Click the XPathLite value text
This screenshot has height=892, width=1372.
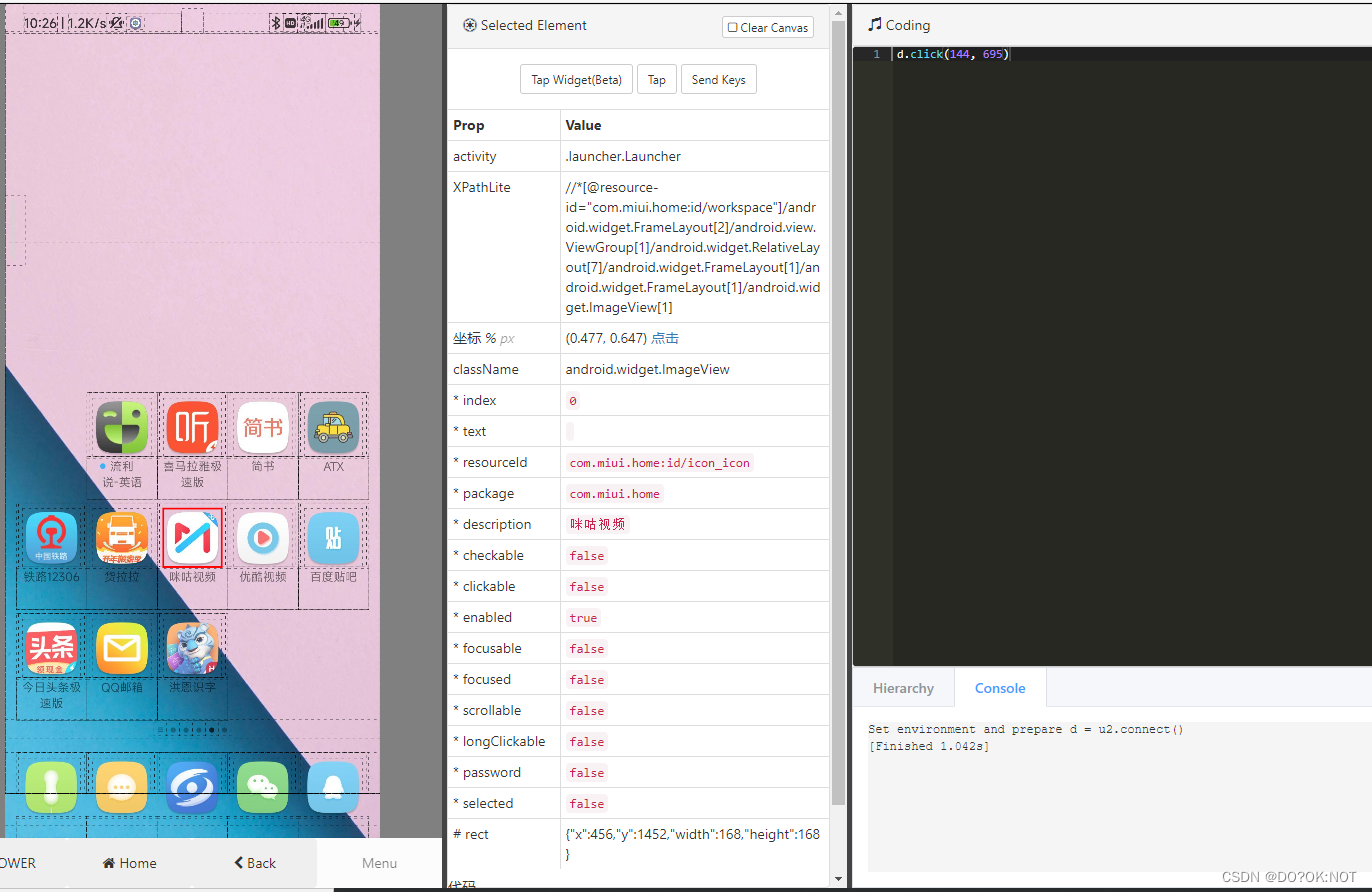(x=693, y=247)
